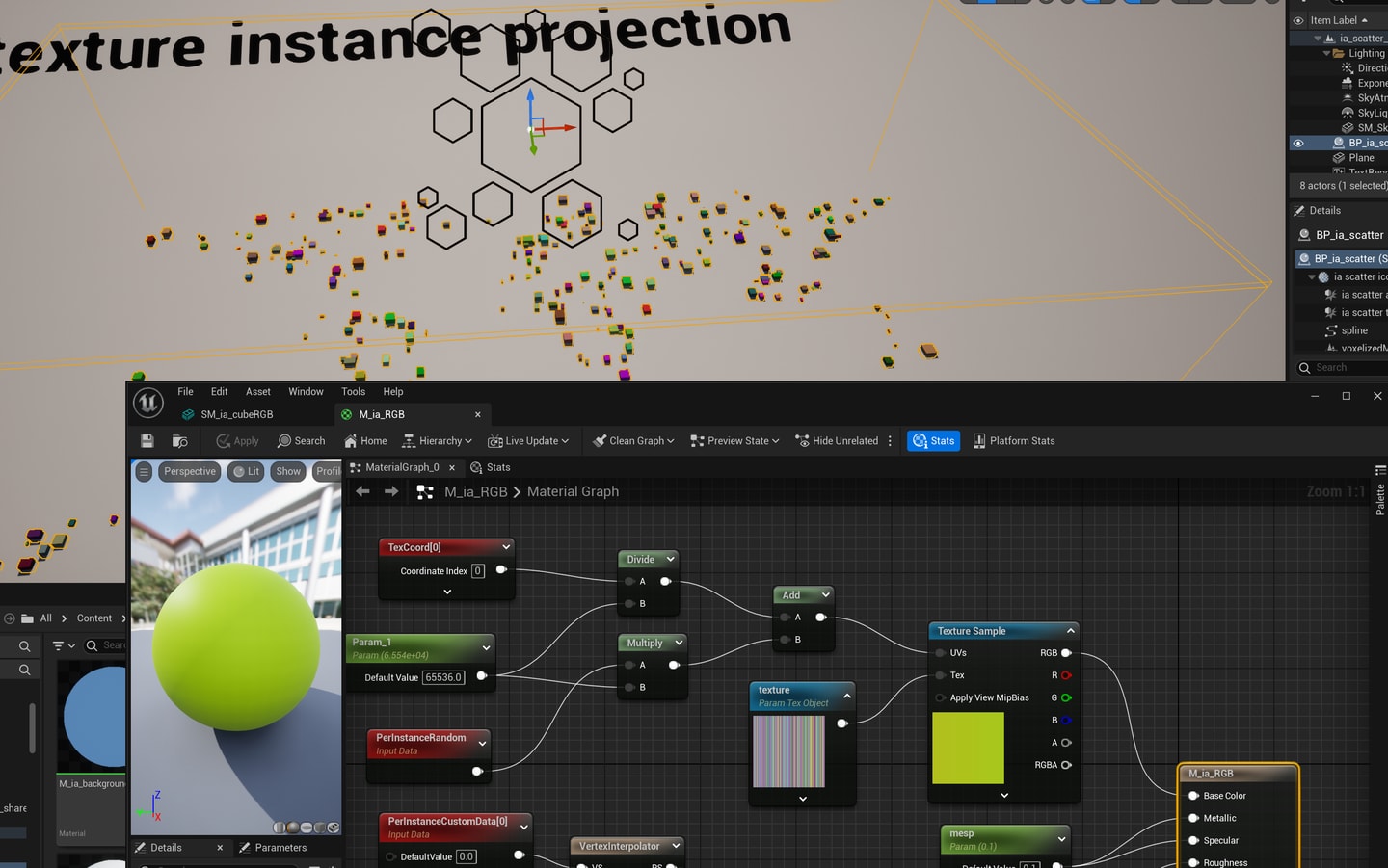This screenshot has height=868, width=1388.
Task: Click the Unreal Engine logo icon
Action: [147, 403]
